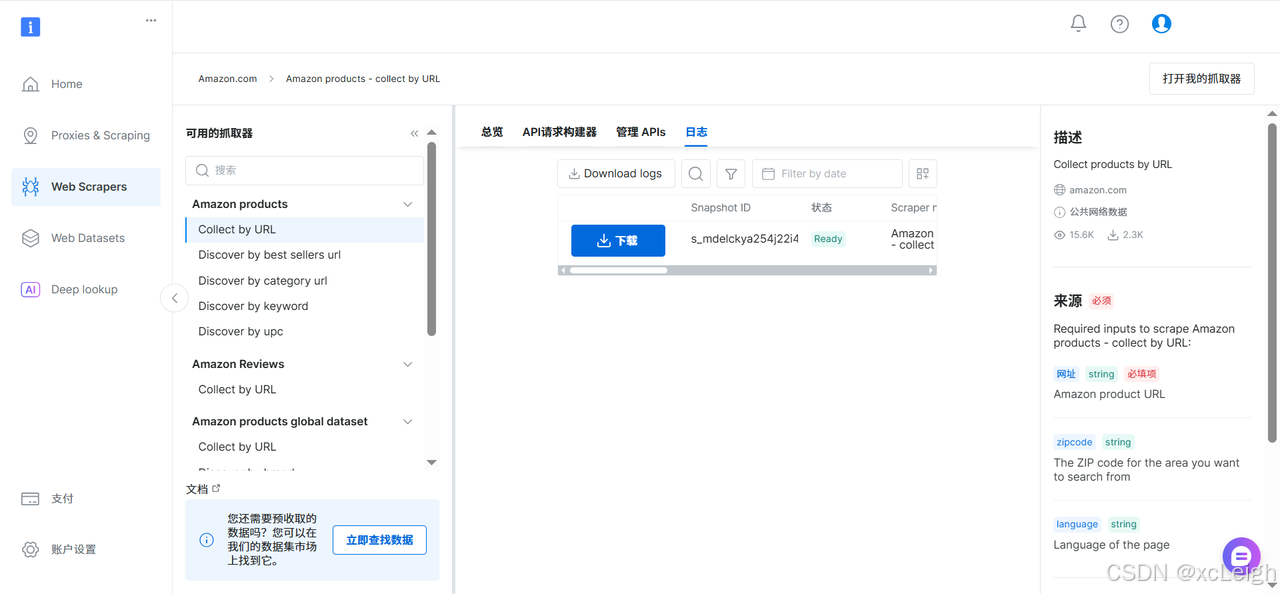Click the Snapshot ID column header

[x=721, y=208]
